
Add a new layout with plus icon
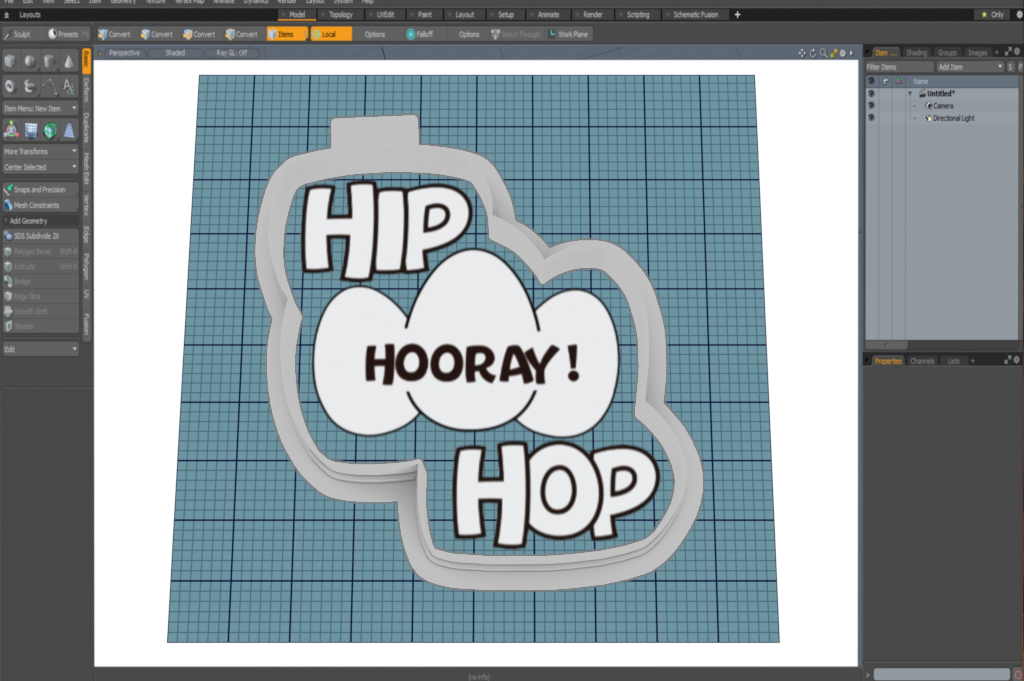point(737,14)
